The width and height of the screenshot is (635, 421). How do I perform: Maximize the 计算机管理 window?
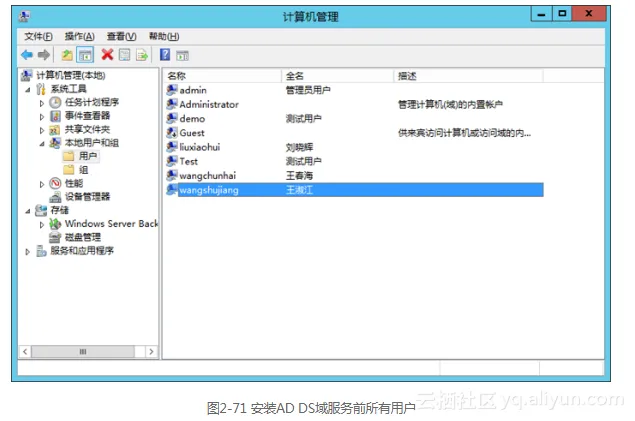pyautogui.click(x=562, y=14)
